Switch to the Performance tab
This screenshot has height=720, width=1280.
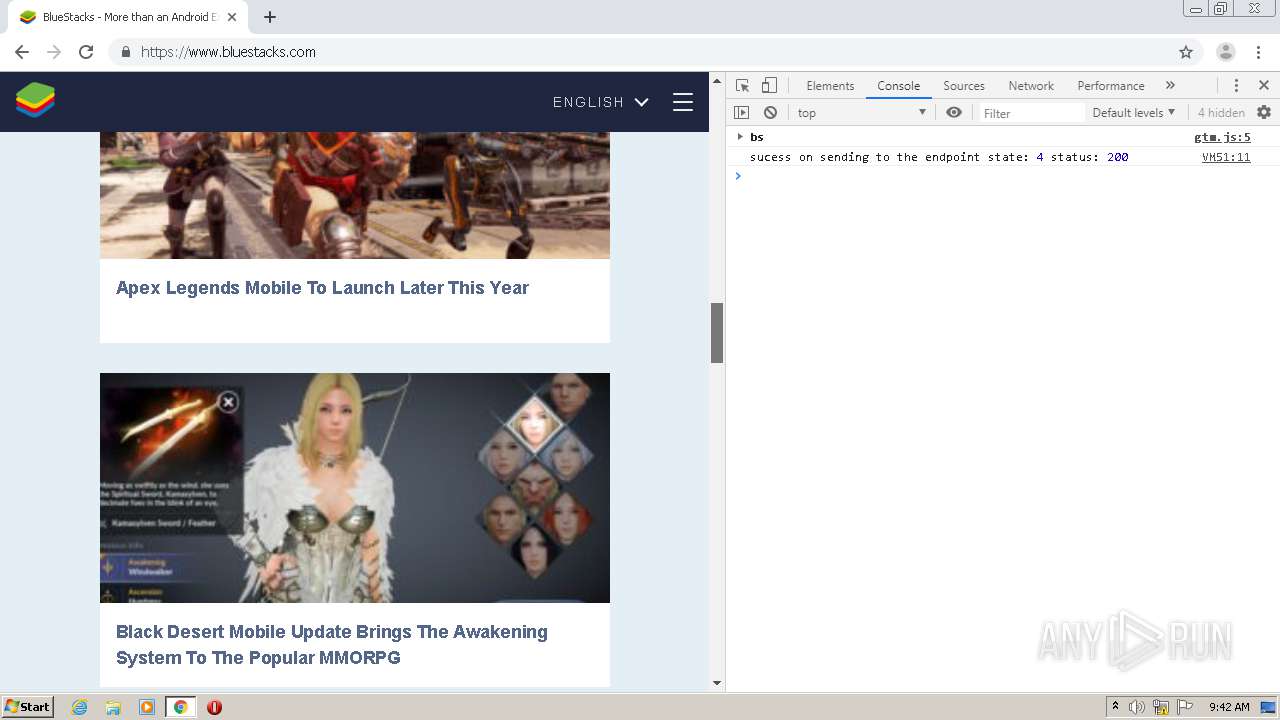1111,86
